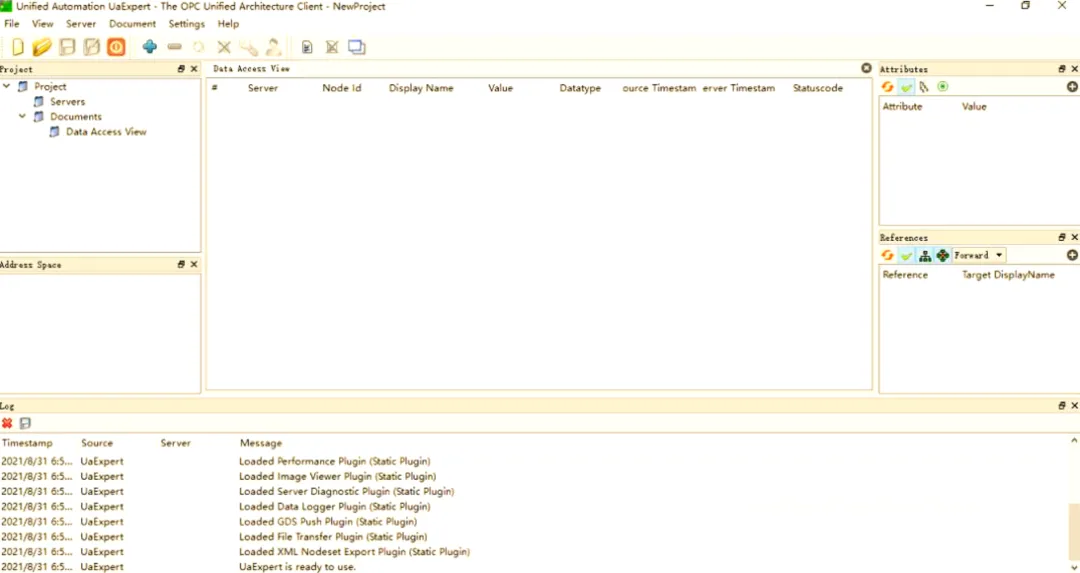
Task: Sort by the Display Name column header
Action: tap(421, 88)
